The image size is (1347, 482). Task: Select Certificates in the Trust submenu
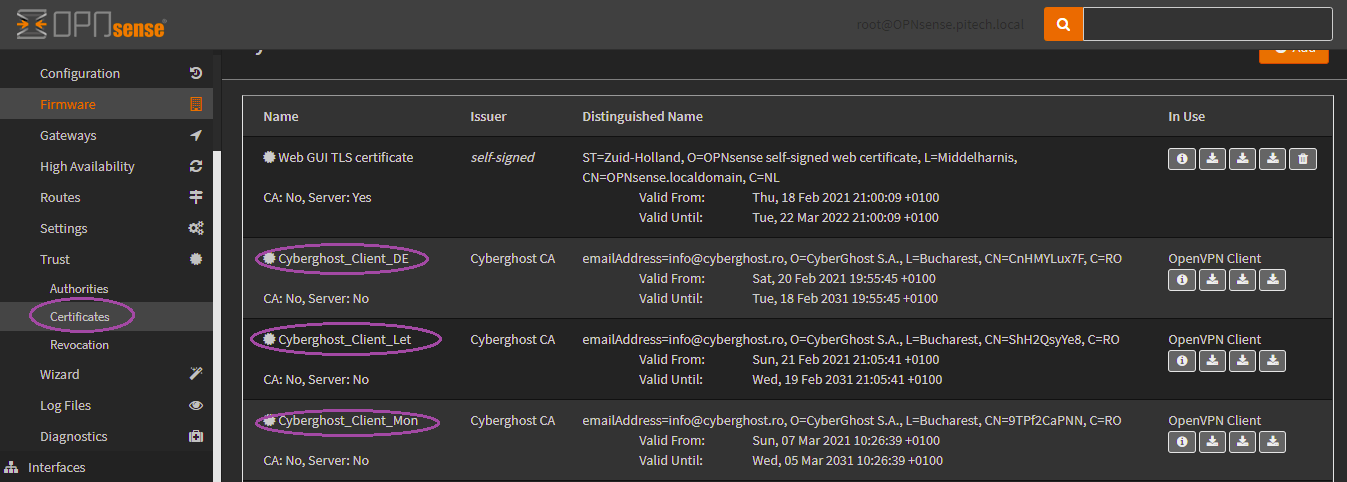80,317
